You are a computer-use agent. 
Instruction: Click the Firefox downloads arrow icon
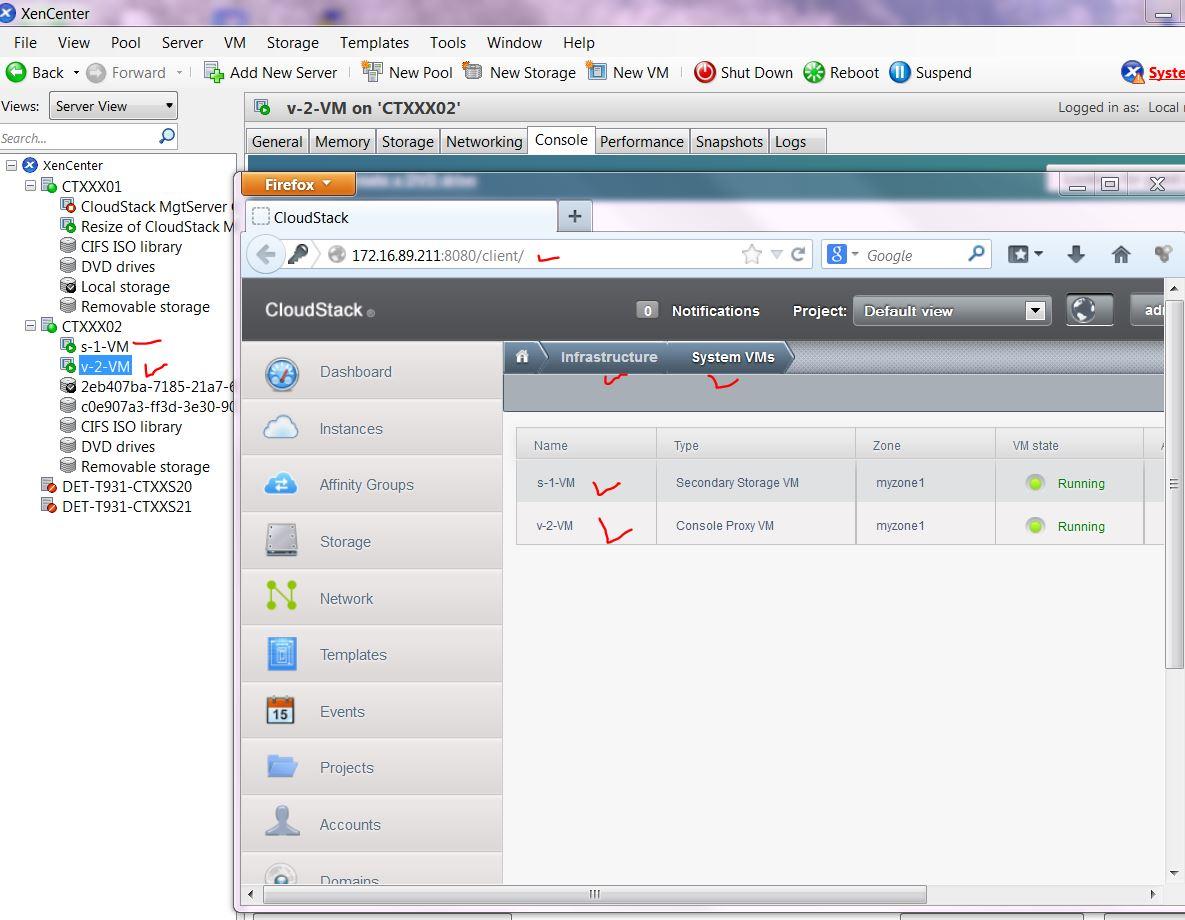pos(1076,255)
